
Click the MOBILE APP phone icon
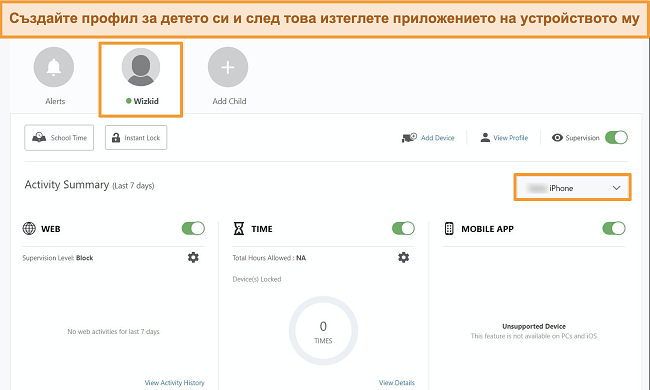[x=449, y=228]
